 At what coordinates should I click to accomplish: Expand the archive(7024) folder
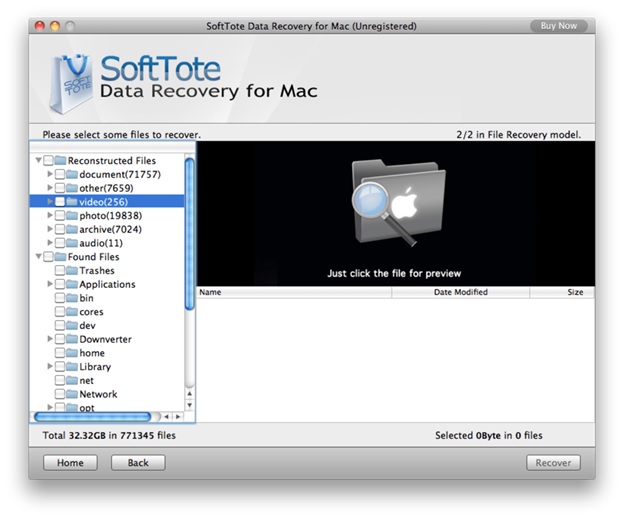(x=50, y=229)
